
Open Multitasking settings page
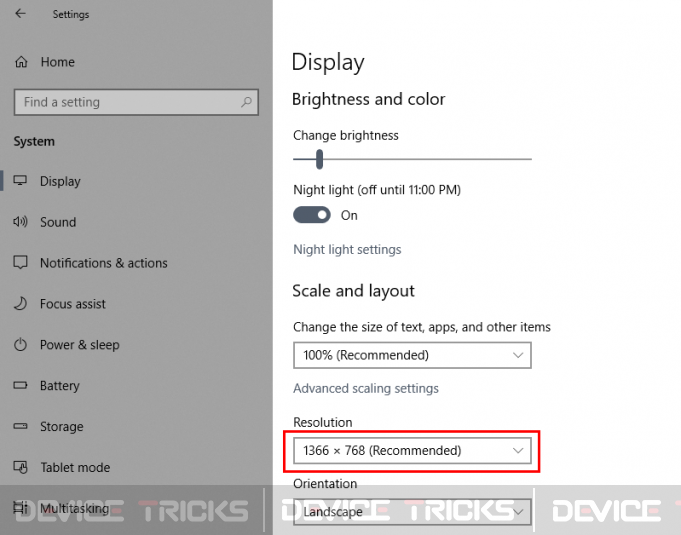pyautogui.click(x=74, y=508)
